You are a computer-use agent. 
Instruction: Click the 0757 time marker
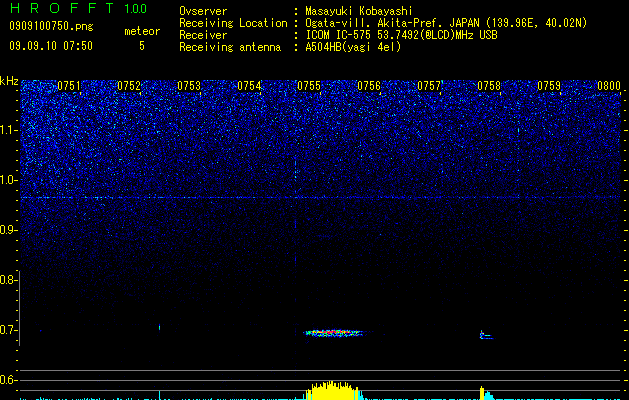(x=429, y=86)
